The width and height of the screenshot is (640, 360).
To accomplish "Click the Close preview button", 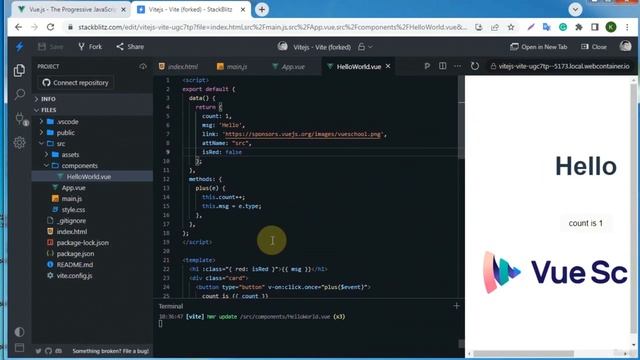I will point(594,47).
